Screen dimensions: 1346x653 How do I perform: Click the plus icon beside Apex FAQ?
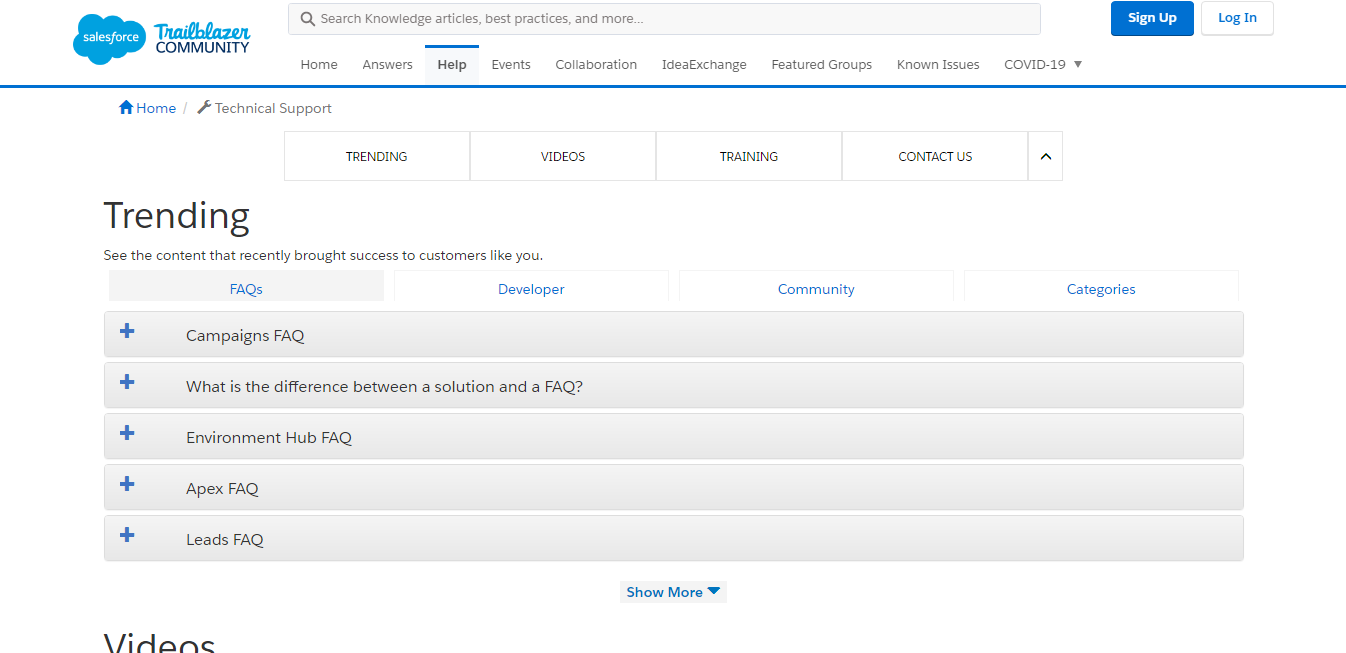[127, 484]
